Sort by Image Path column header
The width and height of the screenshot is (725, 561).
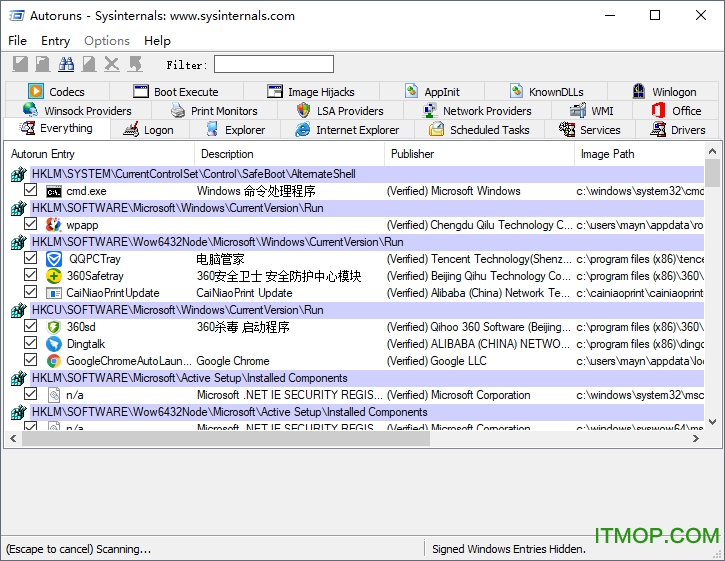pos(639,154)
